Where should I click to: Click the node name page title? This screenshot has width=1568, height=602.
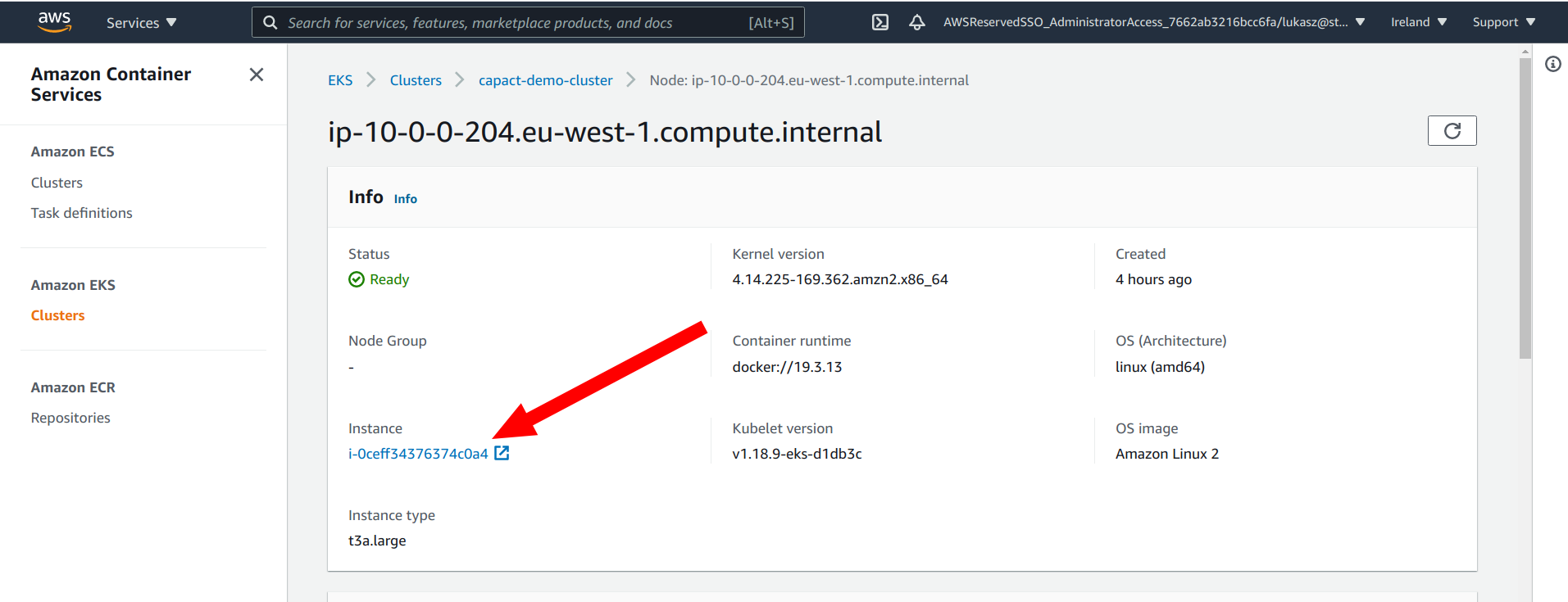click(x=605, y=132)
